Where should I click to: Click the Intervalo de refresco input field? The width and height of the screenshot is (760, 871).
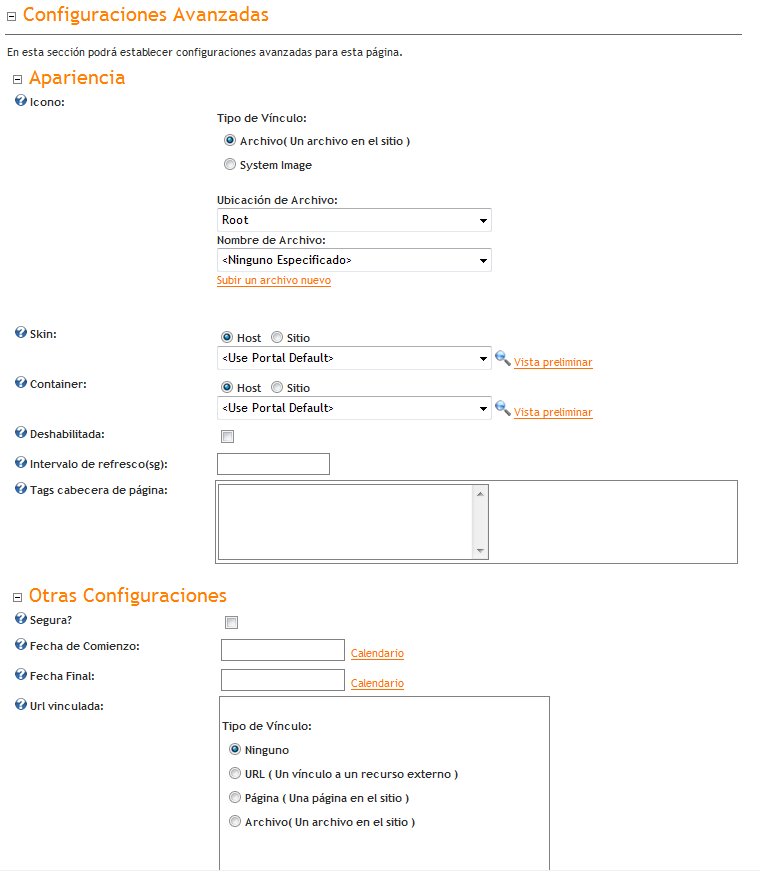(273, 464)
